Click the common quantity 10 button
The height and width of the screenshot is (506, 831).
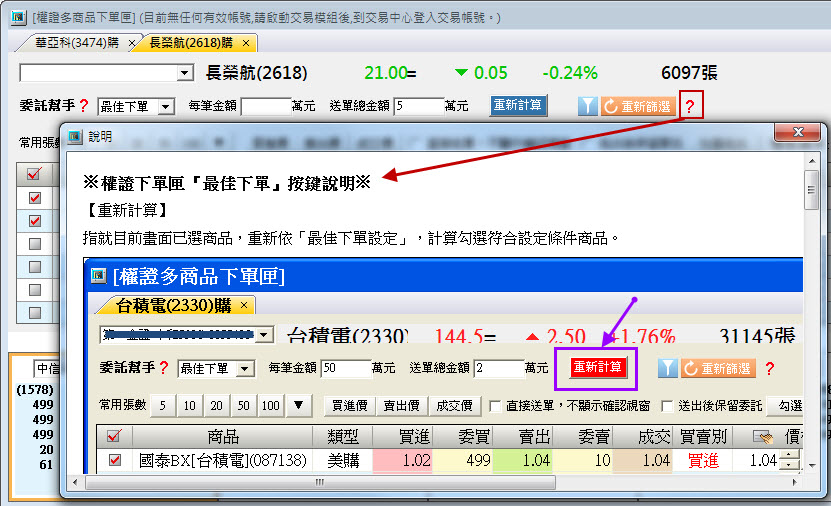click(190, 406)
